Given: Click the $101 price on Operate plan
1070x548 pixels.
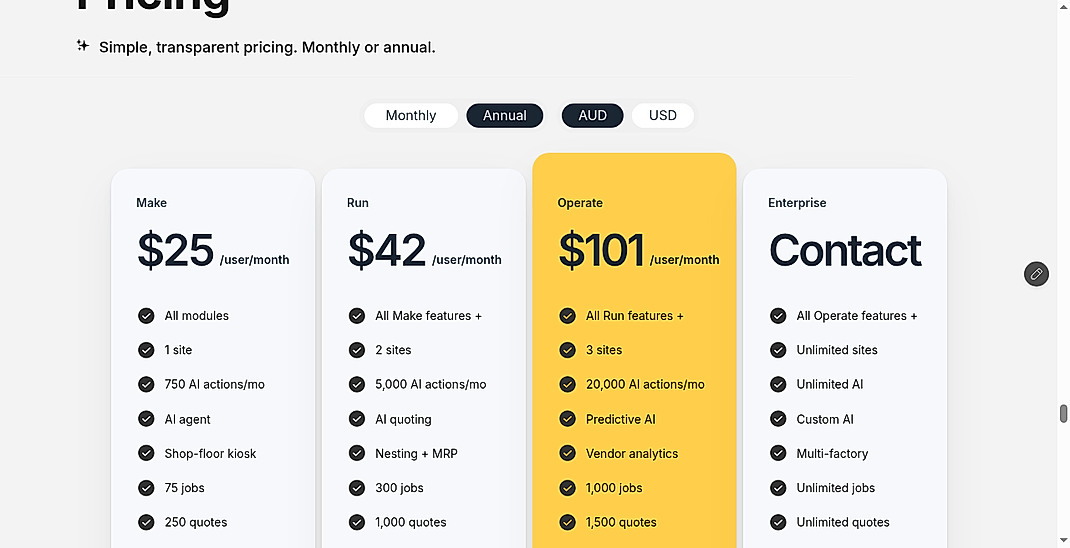Looking at the screenshot, I should (x=601, y=250).
